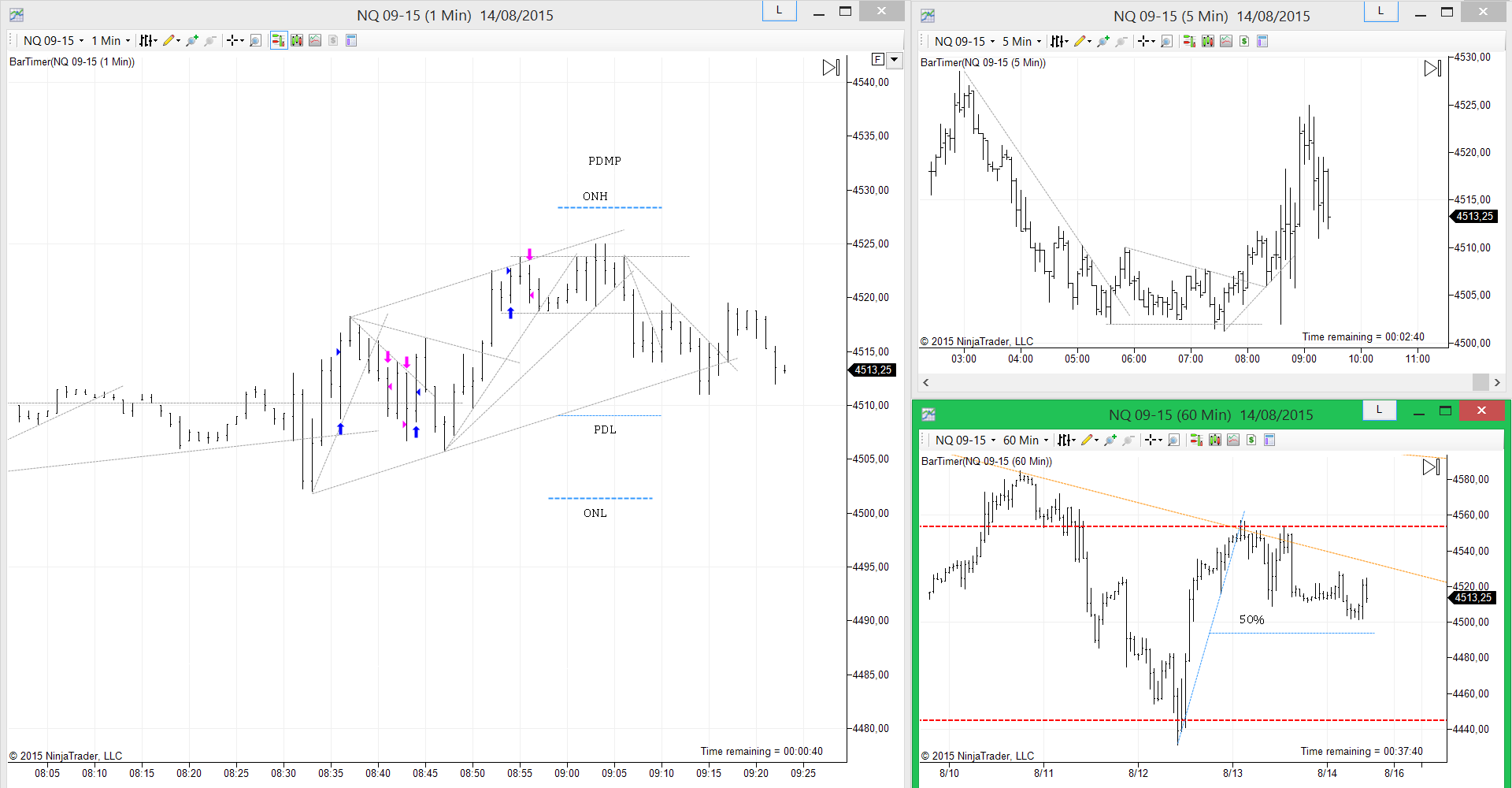Viewport: 1512px width, 788px height.
Task: Toggle chart trader panel in 60 Min chart
Action: pyautogui.click(x=1196, y=440)
